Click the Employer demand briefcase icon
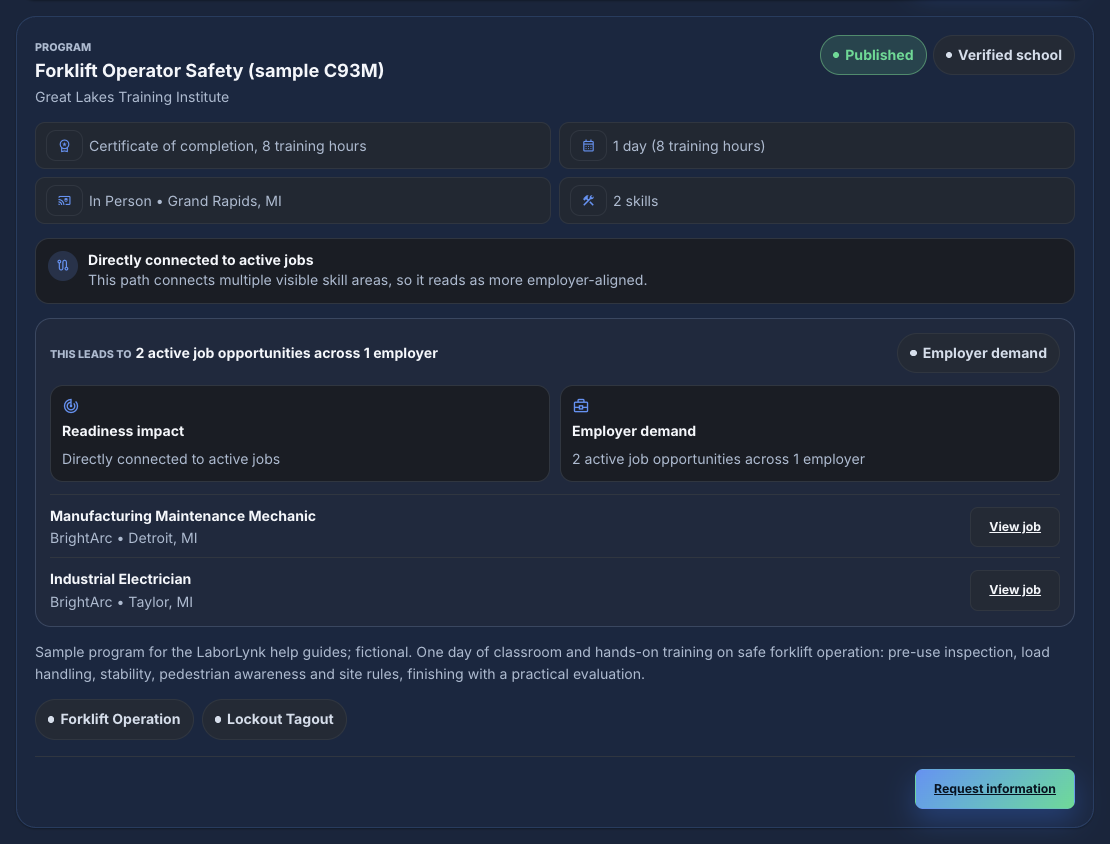 coord(580,406)
